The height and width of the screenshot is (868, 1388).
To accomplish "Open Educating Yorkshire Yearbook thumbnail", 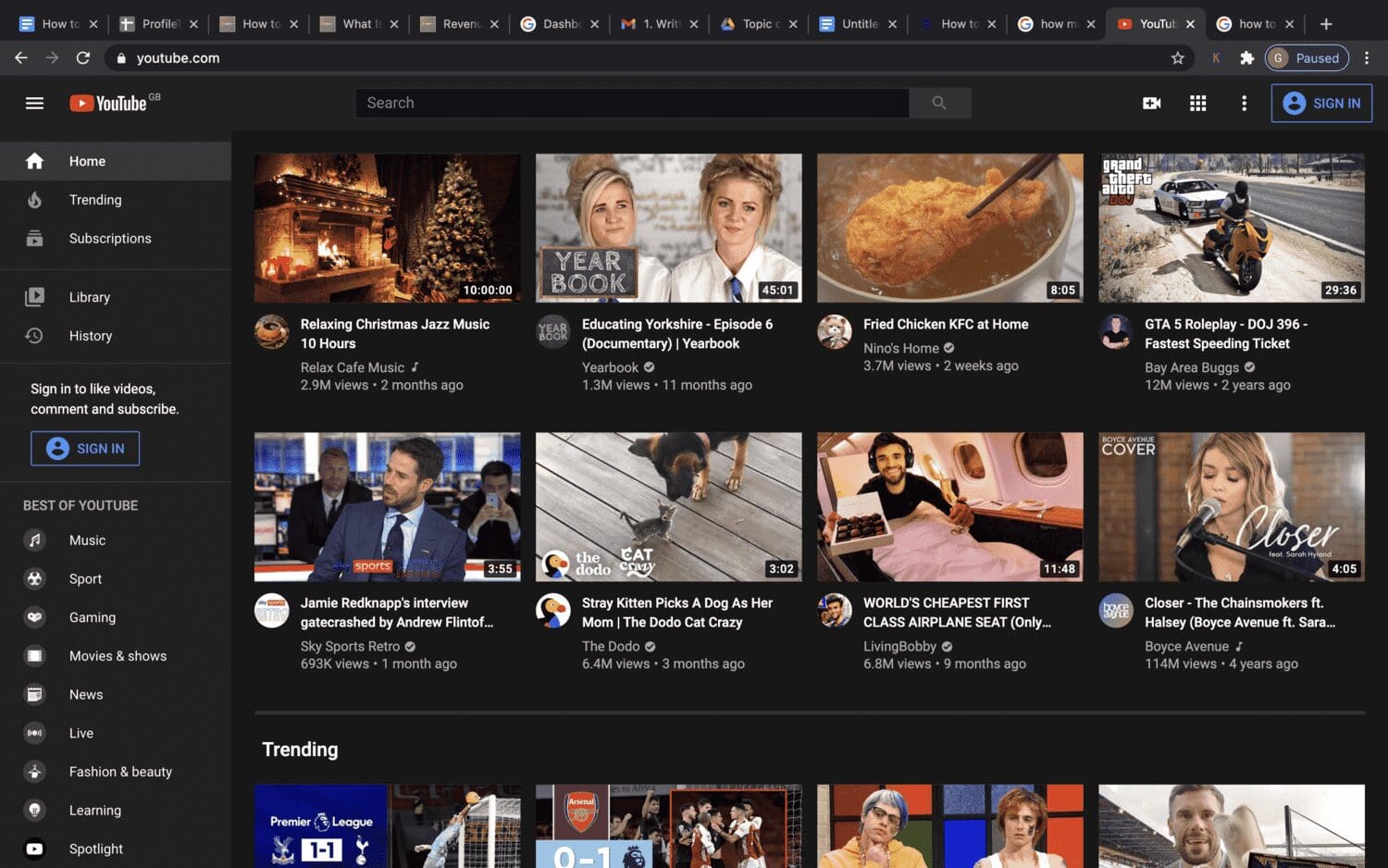I will click(x=668, y=228).
